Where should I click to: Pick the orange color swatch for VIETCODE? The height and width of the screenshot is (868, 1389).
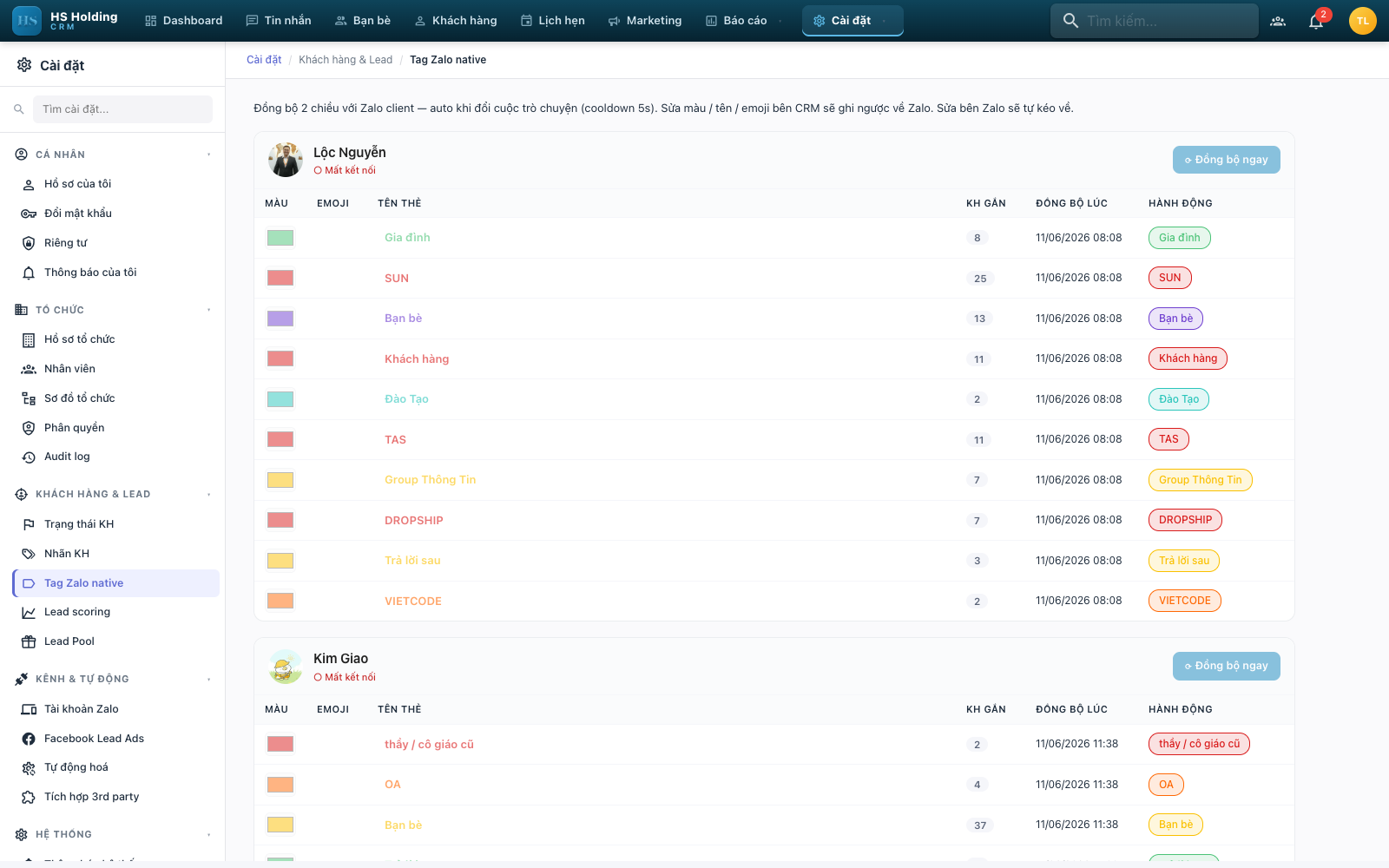pyautogui.click(x=280, y=601)
